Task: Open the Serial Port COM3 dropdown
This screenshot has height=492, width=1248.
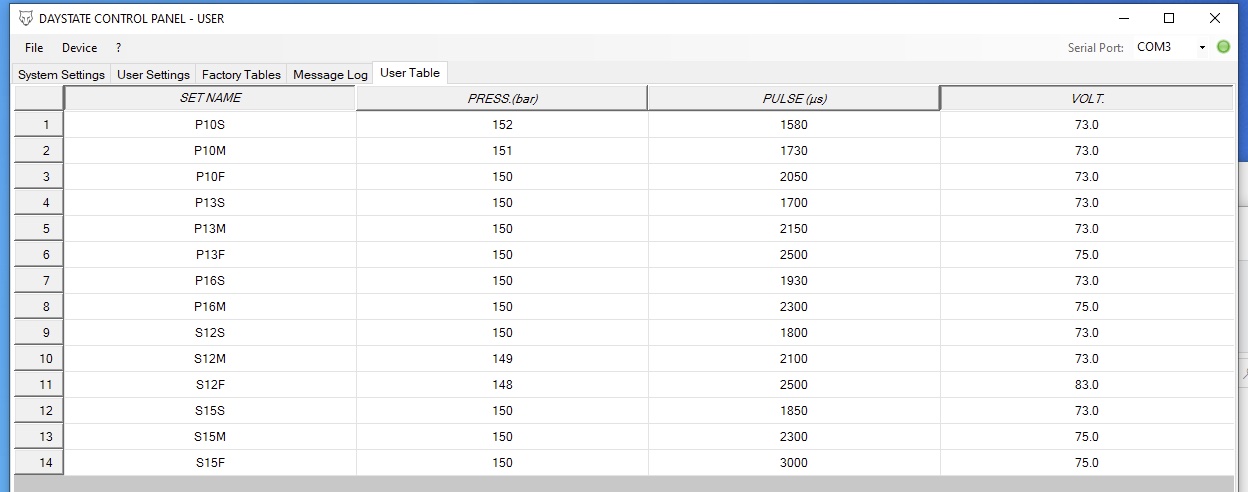Action: [1172, 47]
